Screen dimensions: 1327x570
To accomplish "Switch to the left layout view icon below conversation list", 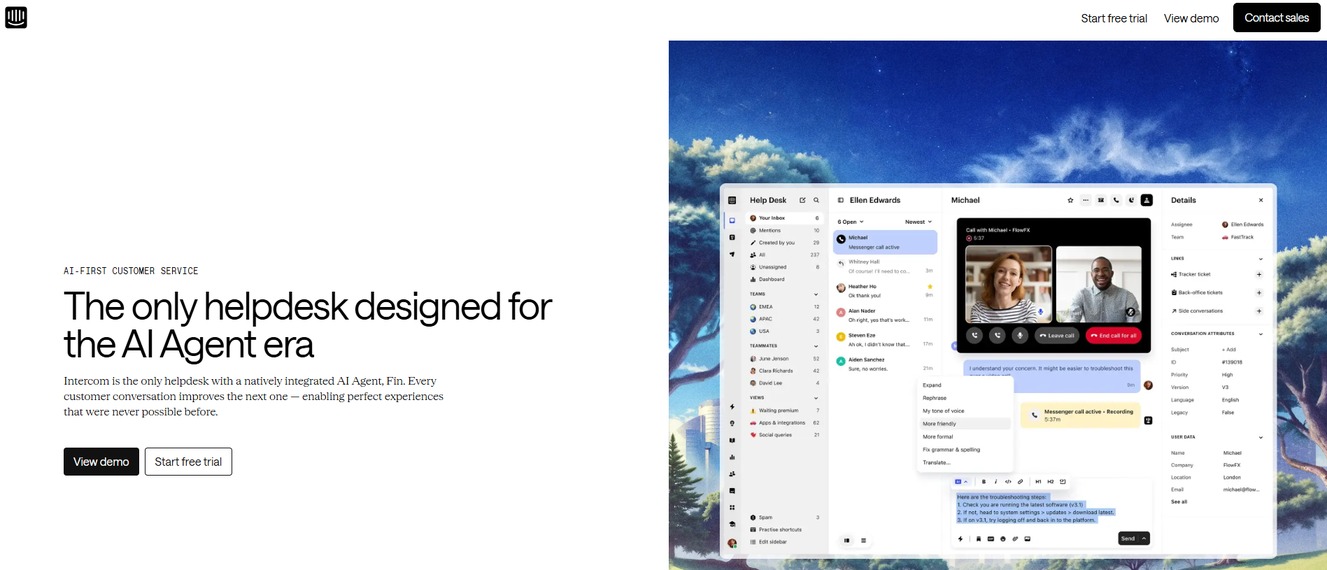I will 847,540.
